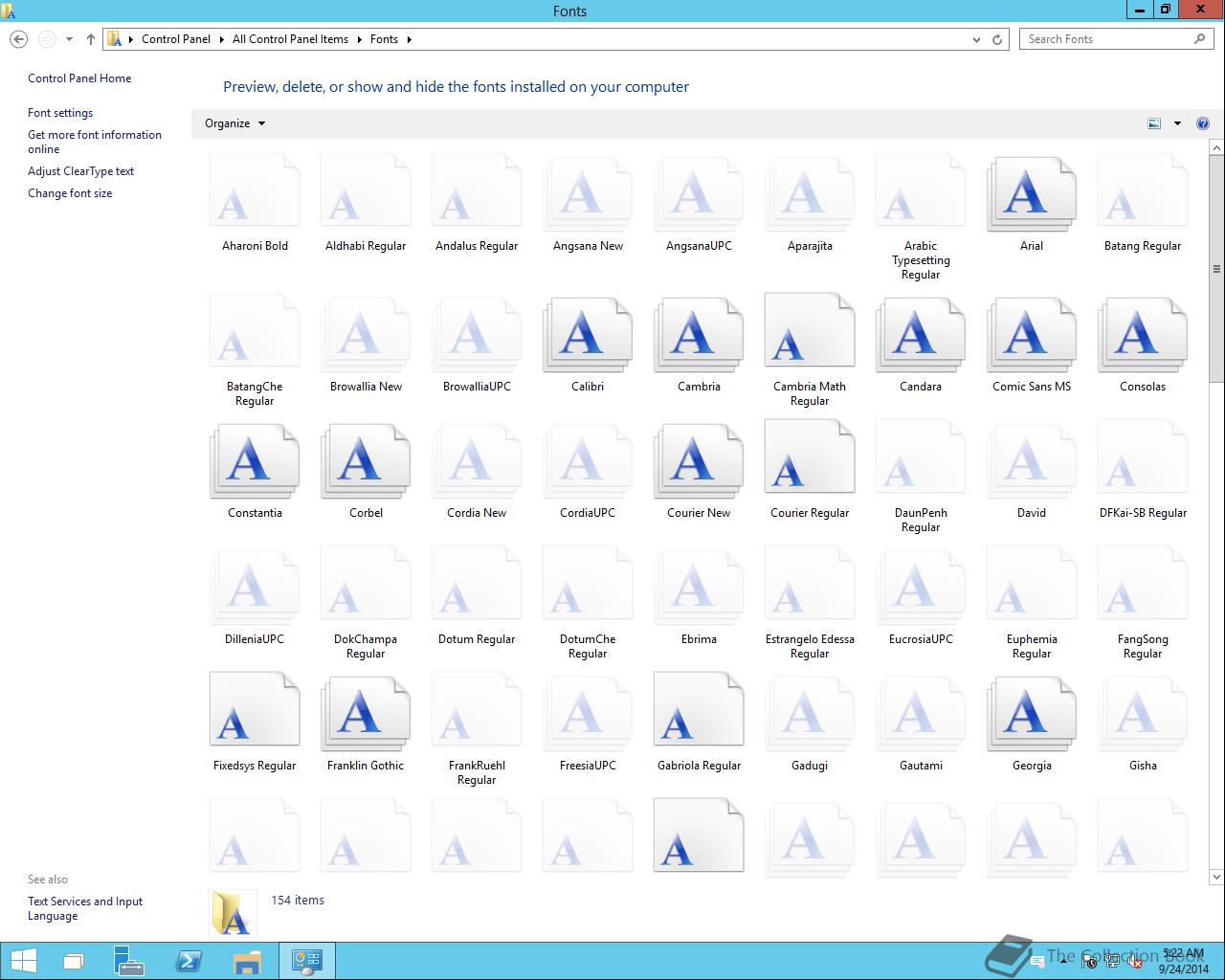
Task: Select the Ebrima font icon
Action: [x=699, y=589]
